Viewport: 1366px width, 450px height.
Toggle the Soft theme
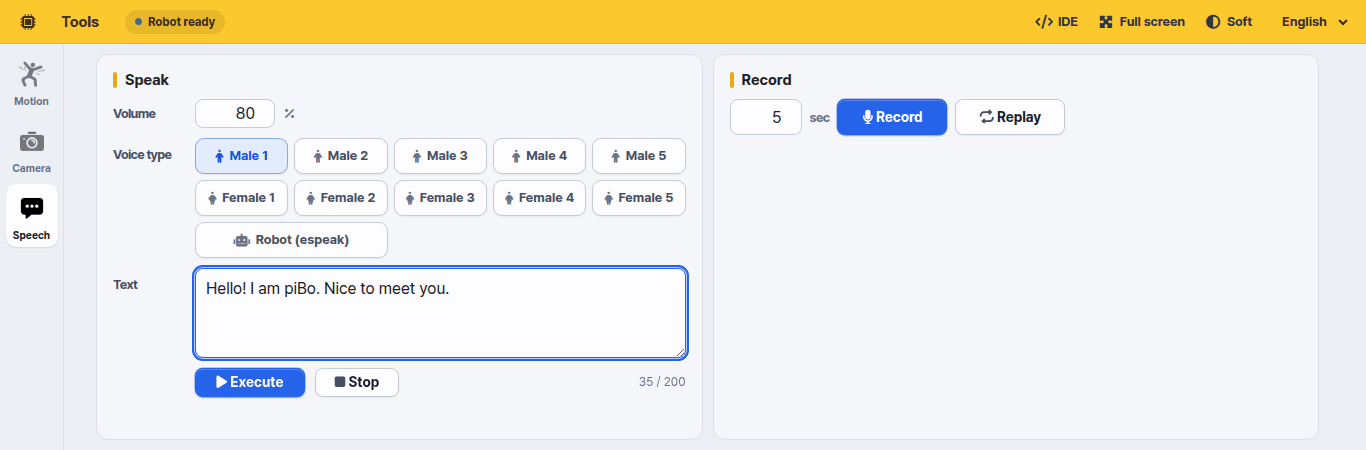(1229, 22)
